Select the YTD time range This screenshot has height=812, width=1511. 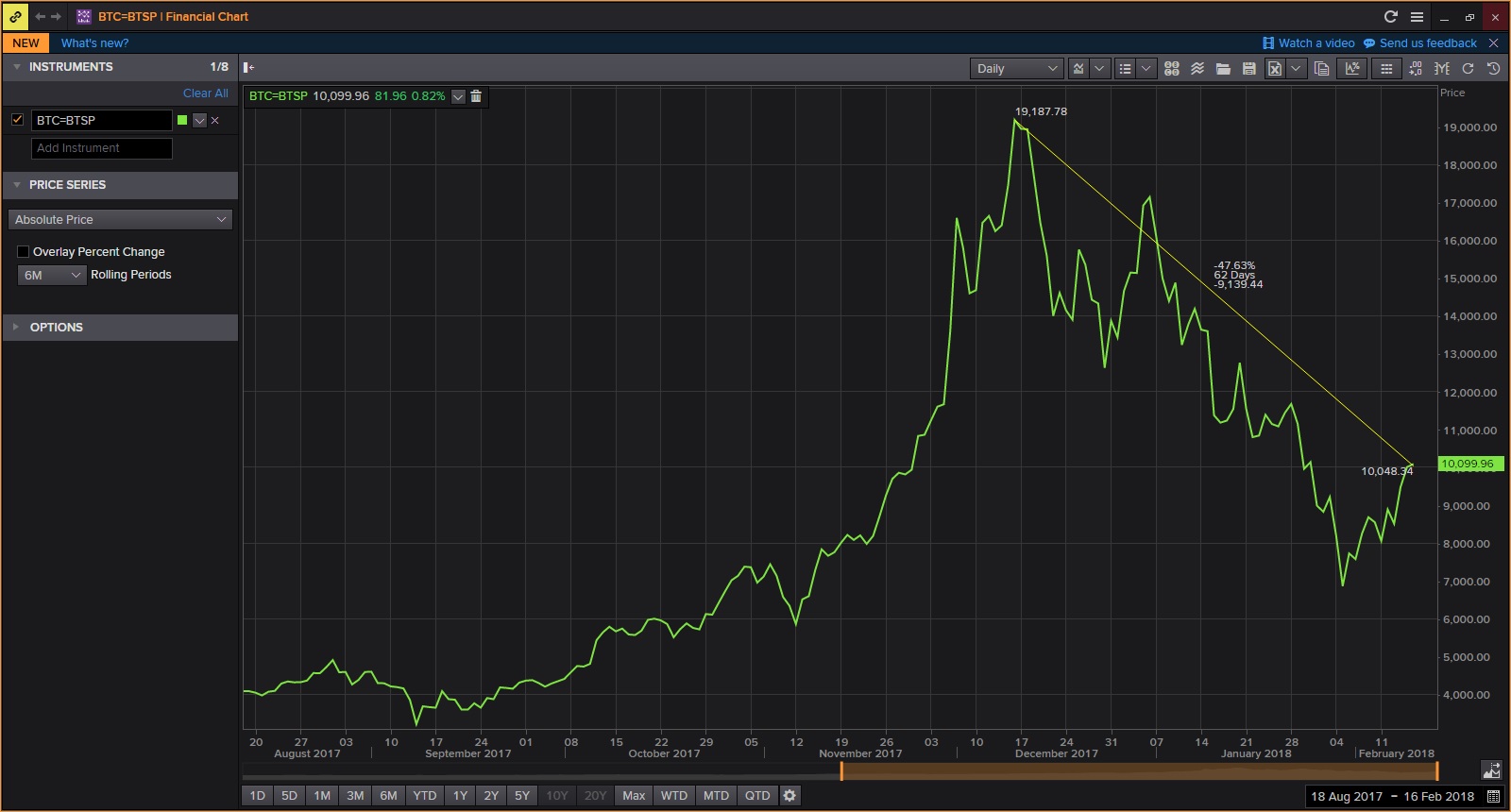point(425,796)
